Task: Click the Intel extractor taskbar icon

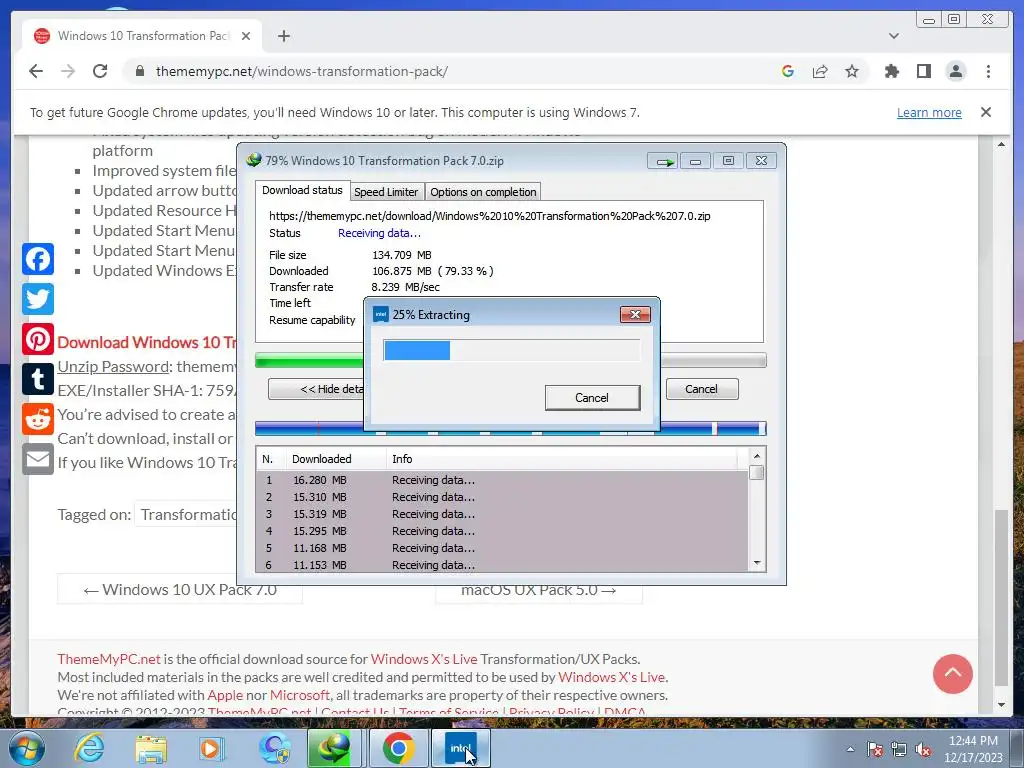Action: [460, 748]
